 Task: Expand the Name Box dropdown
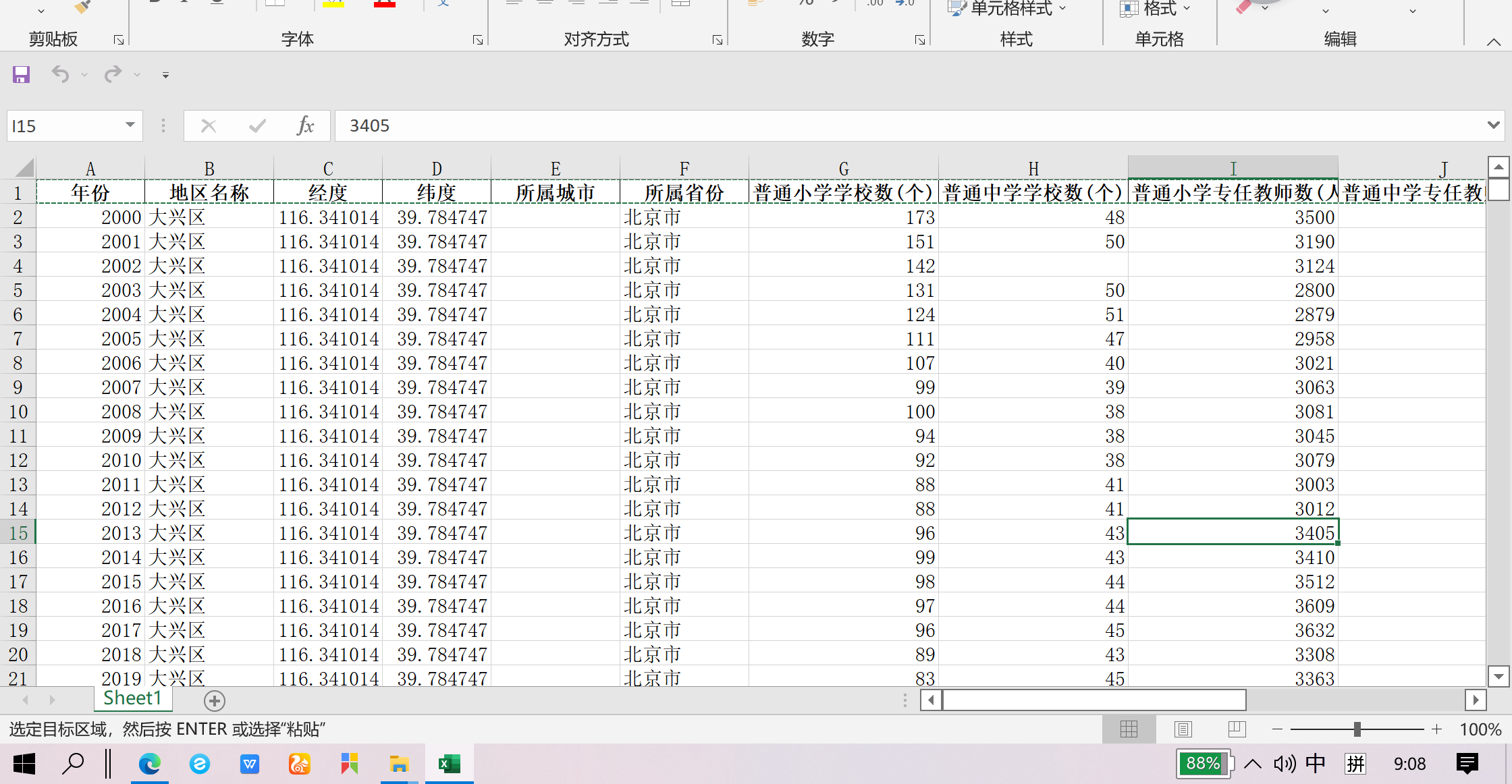click(x=130, y=125)
